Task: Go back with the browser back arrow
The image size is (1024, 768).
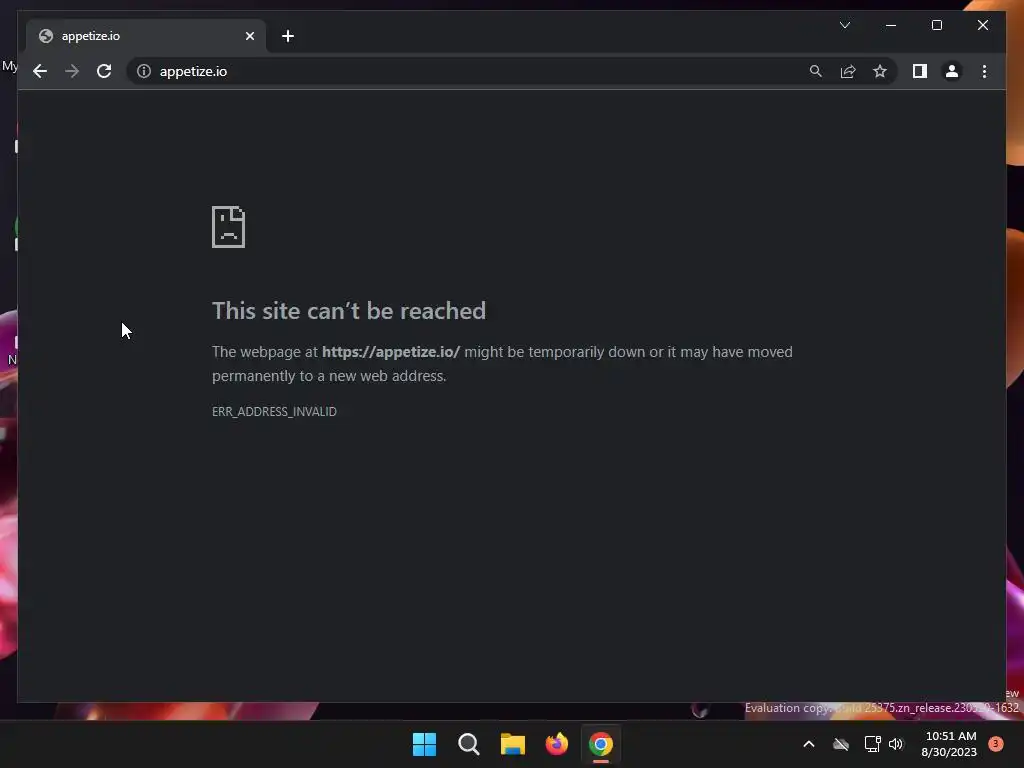Action: coord(40,71)
